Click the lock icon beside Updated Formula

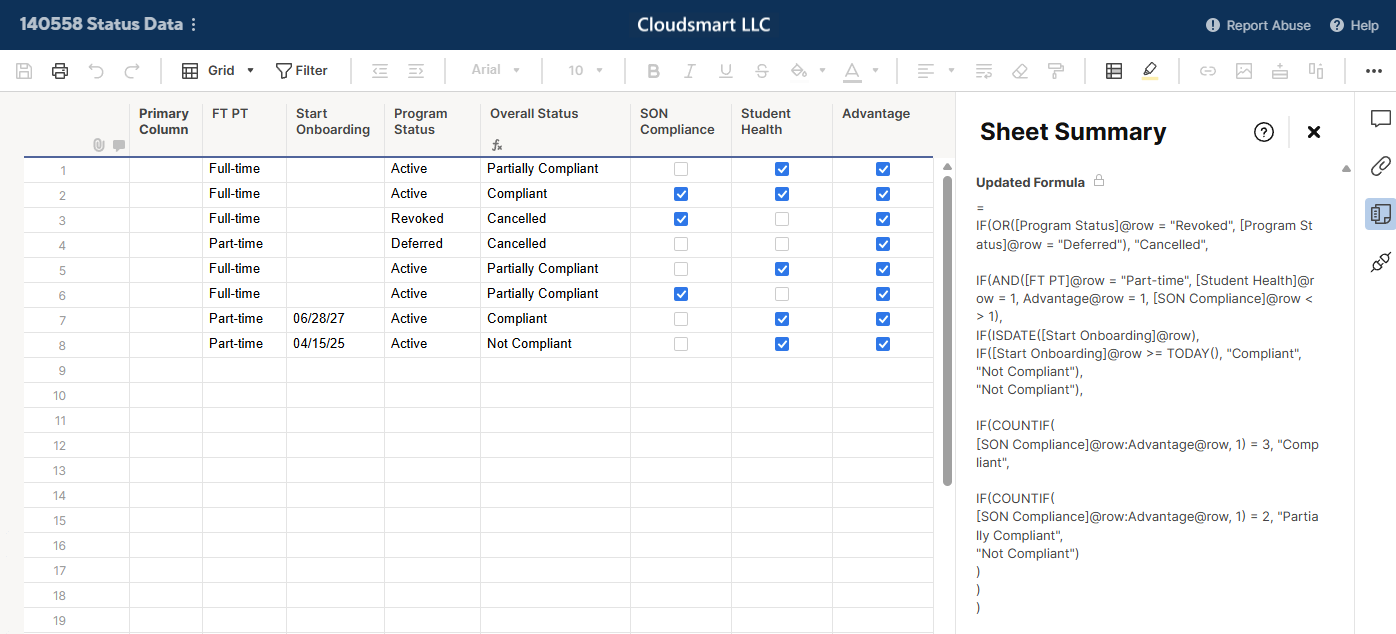(1099, 181)
